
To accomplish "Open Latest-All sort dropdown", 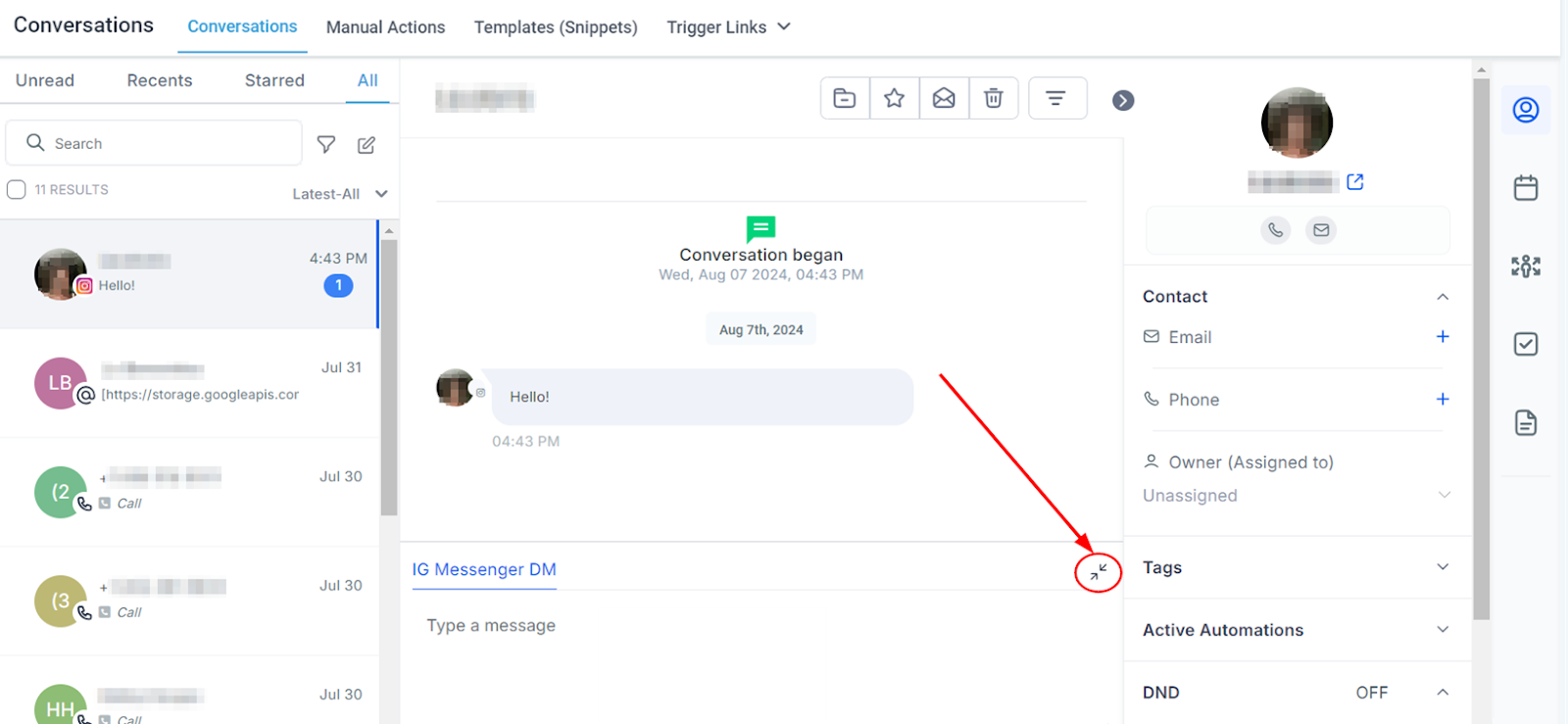I will pos(340,194).
